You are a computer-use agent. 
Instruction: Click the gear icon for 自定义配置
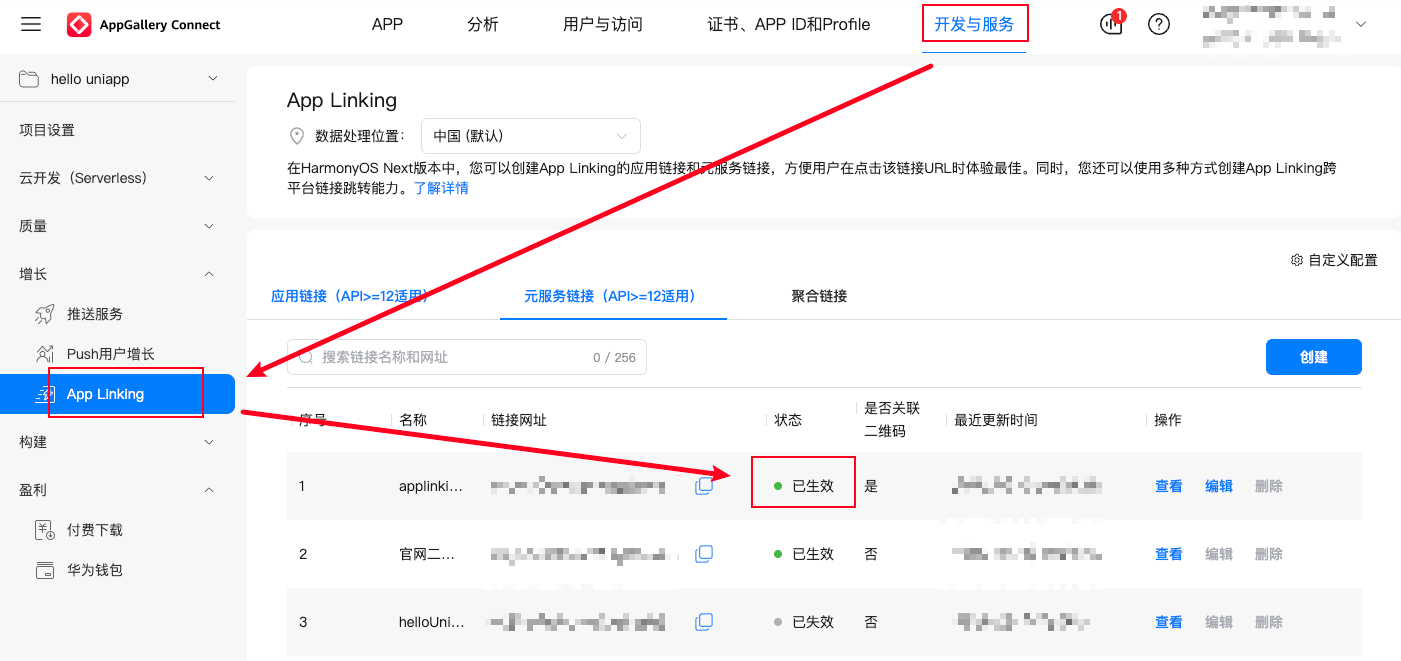point(1297,260)
